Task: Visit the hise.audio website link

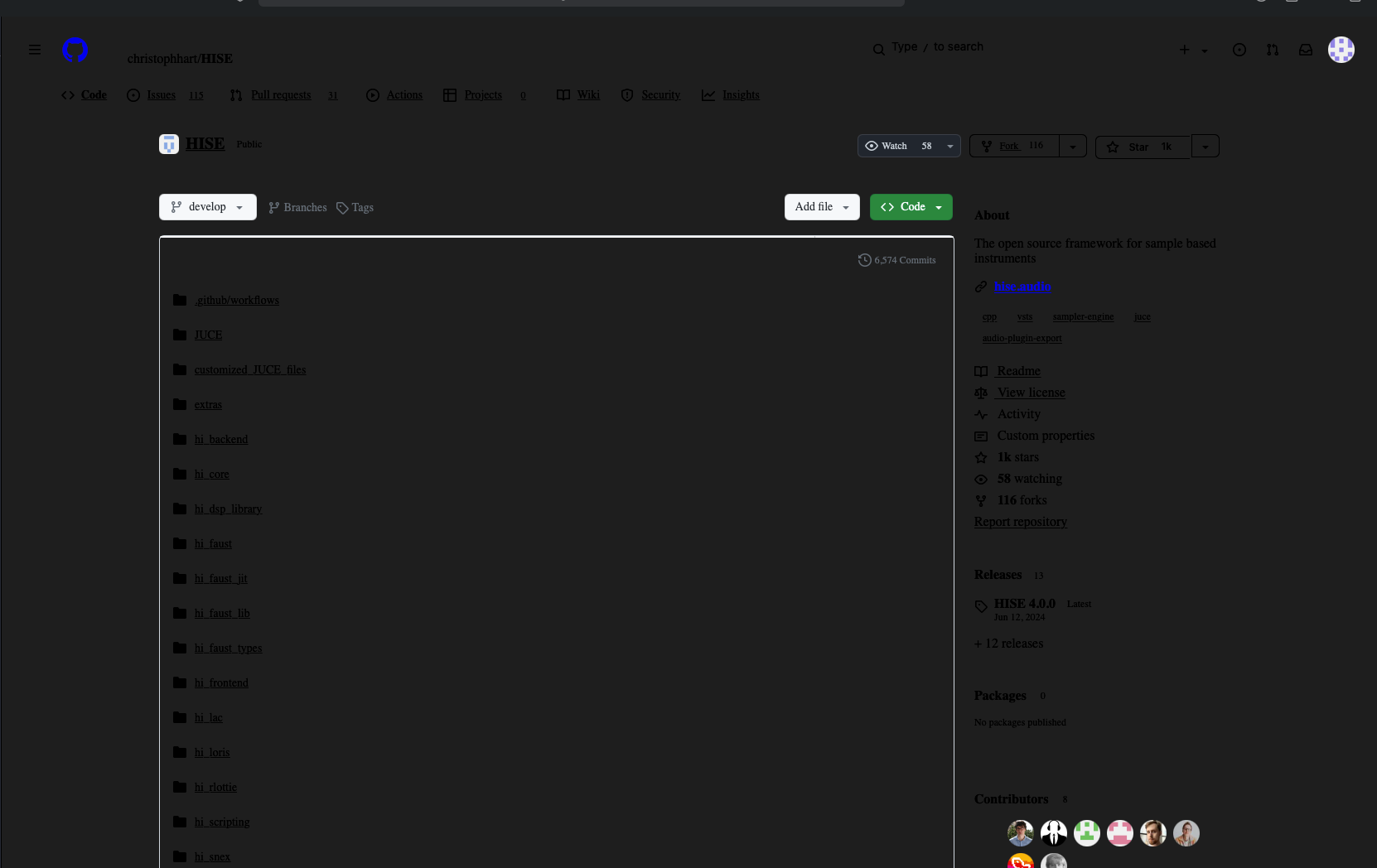Action: (1022, 287)
